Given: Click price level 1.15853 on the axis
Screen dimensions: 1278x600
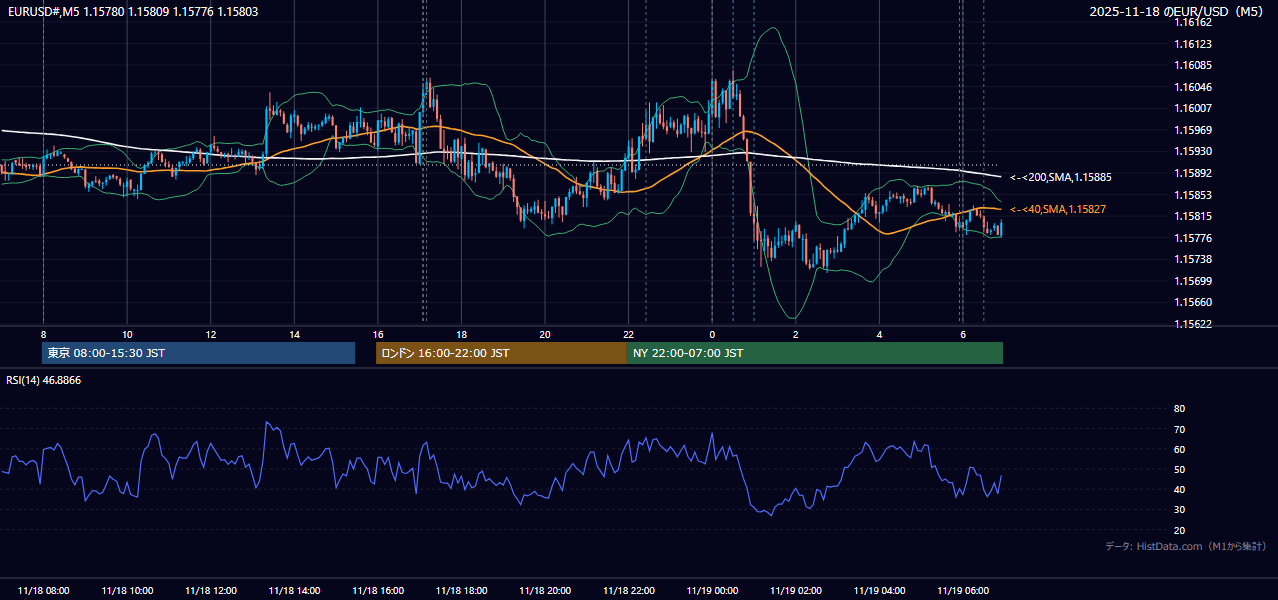Looking at the screenshot, I should pyautogui.click(x=1193, y=195).
